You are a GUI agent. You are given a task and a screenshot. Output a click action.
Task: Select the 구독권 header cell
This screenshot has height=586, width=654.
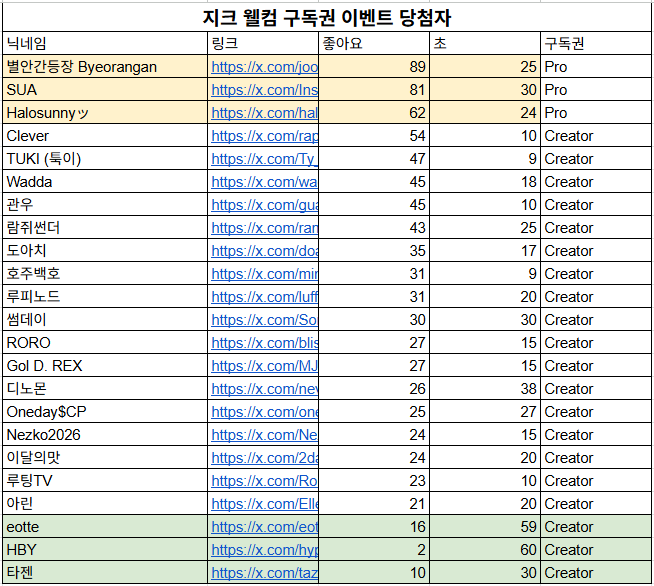(596, 43)
